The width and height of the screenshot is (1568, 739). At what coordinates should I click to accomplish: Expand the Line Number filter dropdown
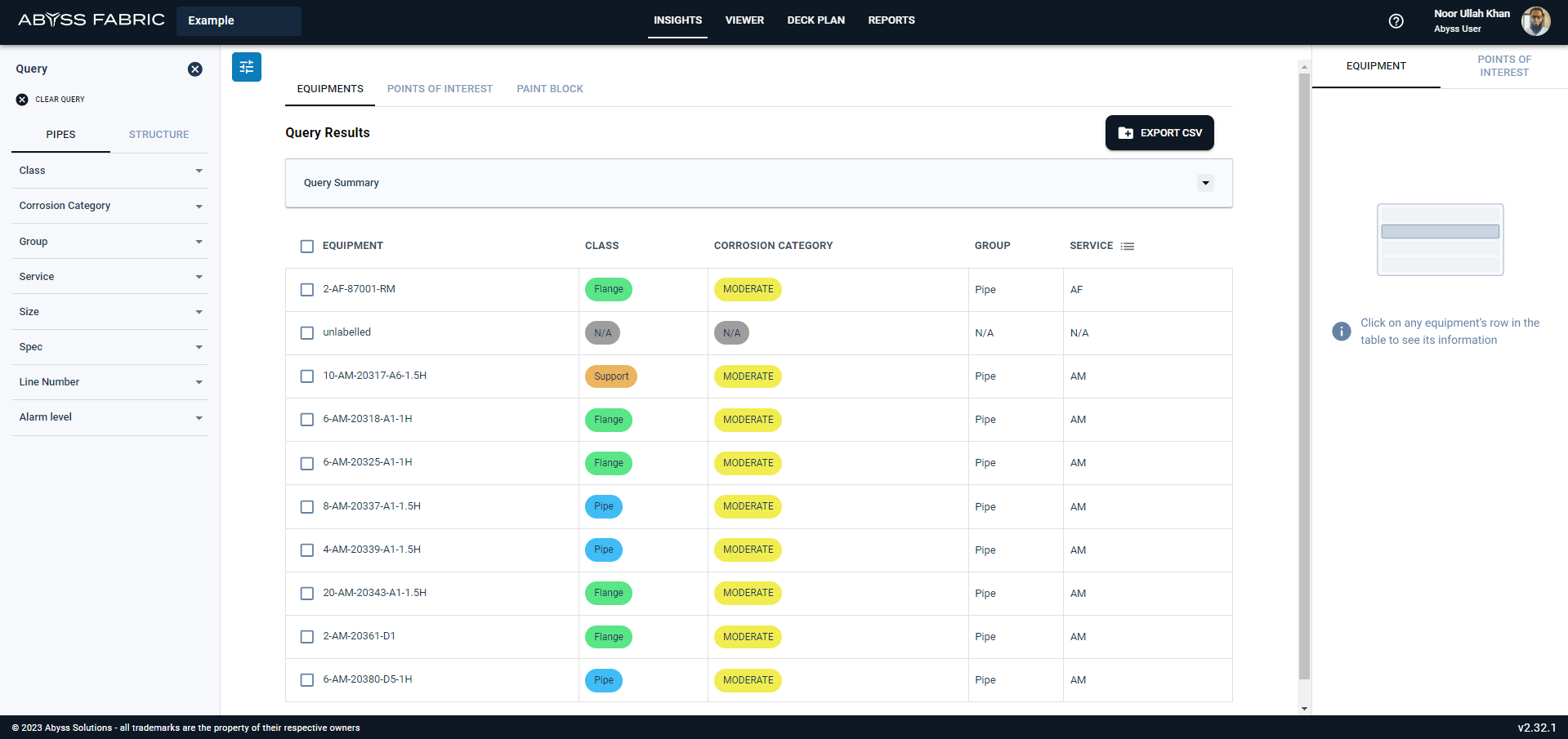(109, 382)
